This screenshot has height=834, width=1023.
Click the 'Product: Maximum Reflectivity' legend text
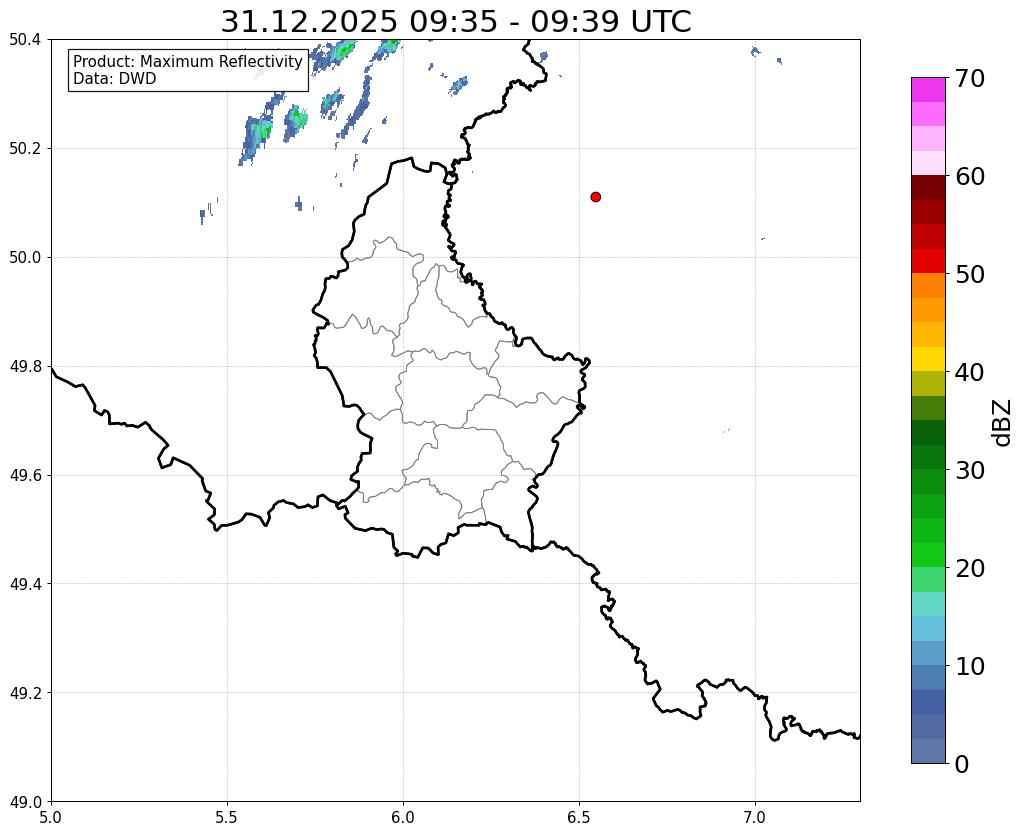tap(188, 61)
